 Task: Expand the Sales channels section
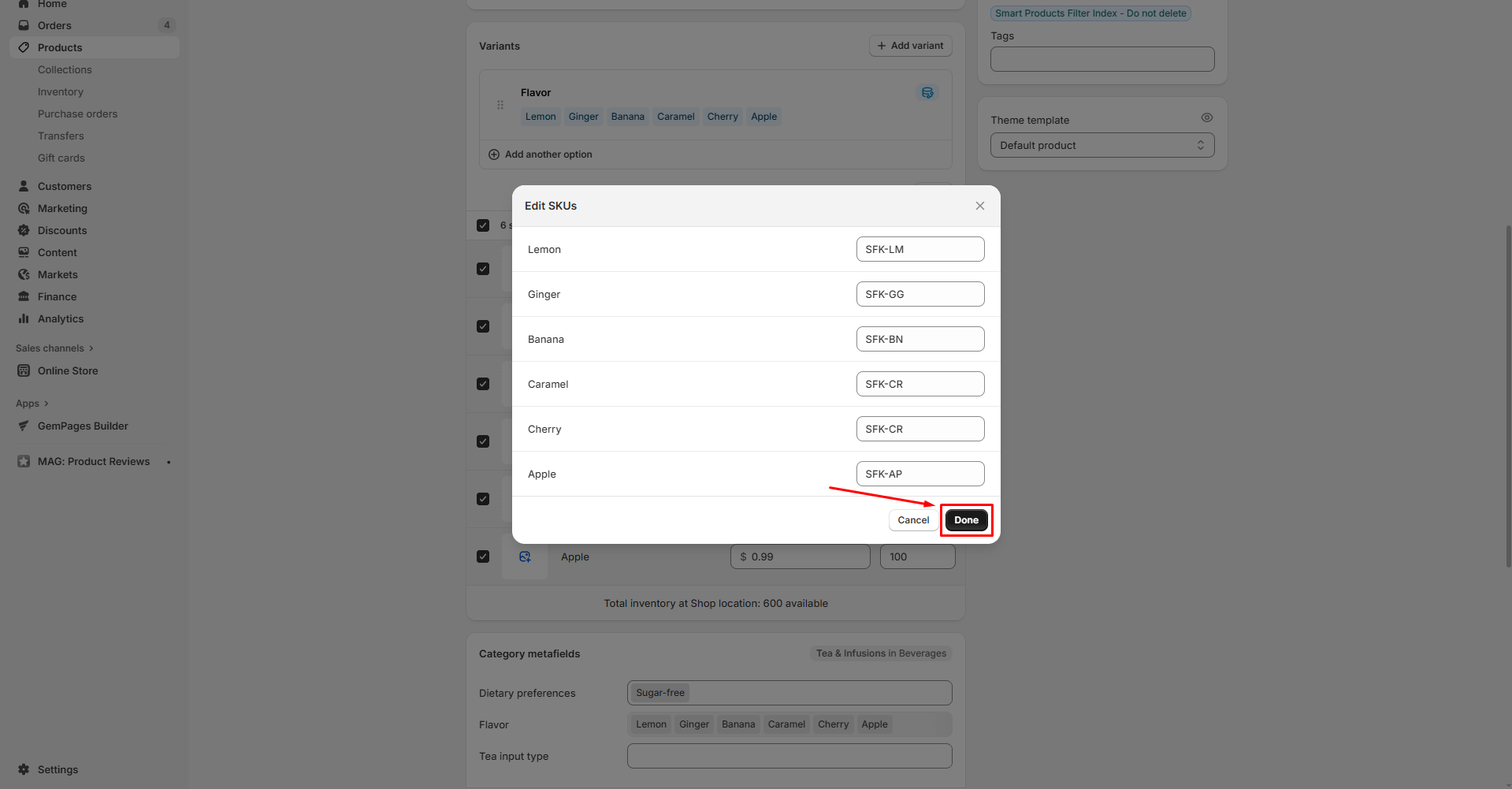click(x=54, y=348)
